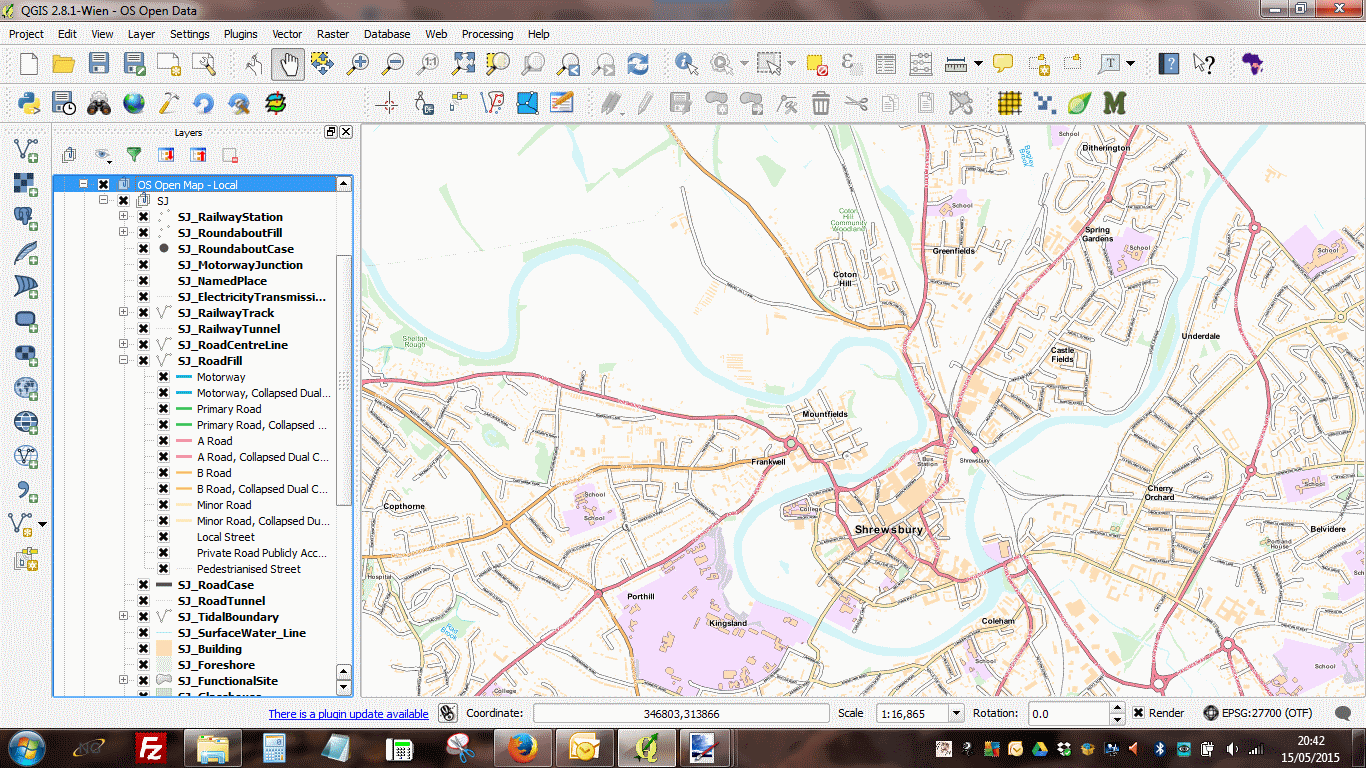The height and width of the screenshot is (768, 1366).
Task: Click the map tips speech bubble icon
Action: click(x=1003, y=64)
